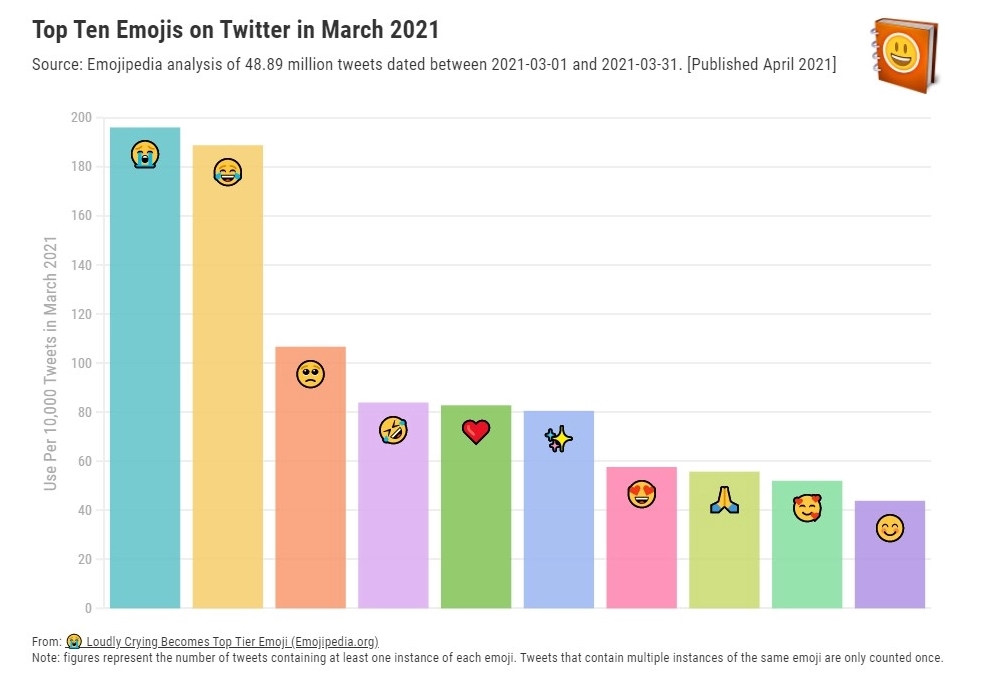Click the rolling on floor laughing emoji
Screen dimensions: 999x677
click(393, 431)
